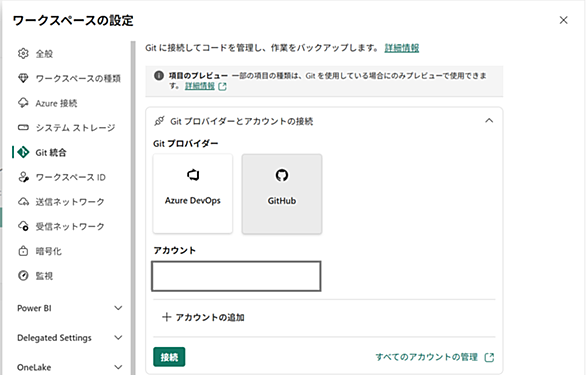This screenshot has height=375, width=586.
Task: Open 受信ネットワーク cloud icon
Action: pos(23,226)
